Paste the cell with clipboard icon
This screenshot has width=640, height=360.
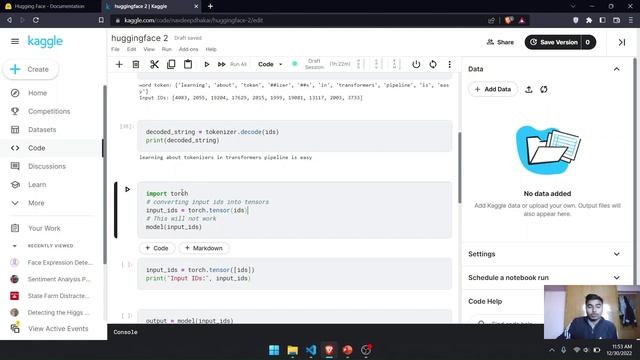tap(188, 64)
